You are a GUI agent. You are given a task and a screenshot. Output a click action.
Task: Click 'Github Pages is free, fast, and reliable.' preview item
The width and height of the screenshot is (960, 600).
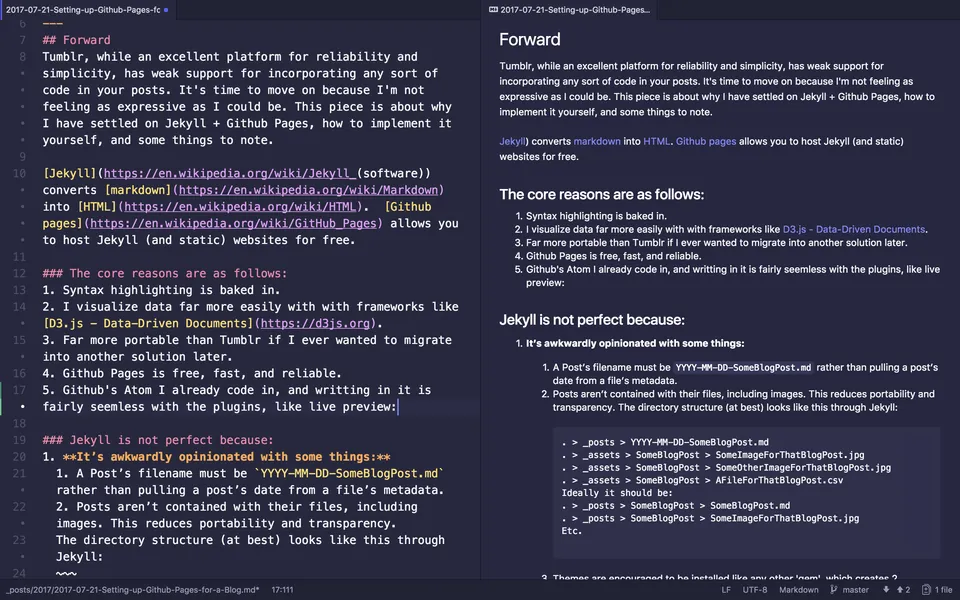coord(613,256)
